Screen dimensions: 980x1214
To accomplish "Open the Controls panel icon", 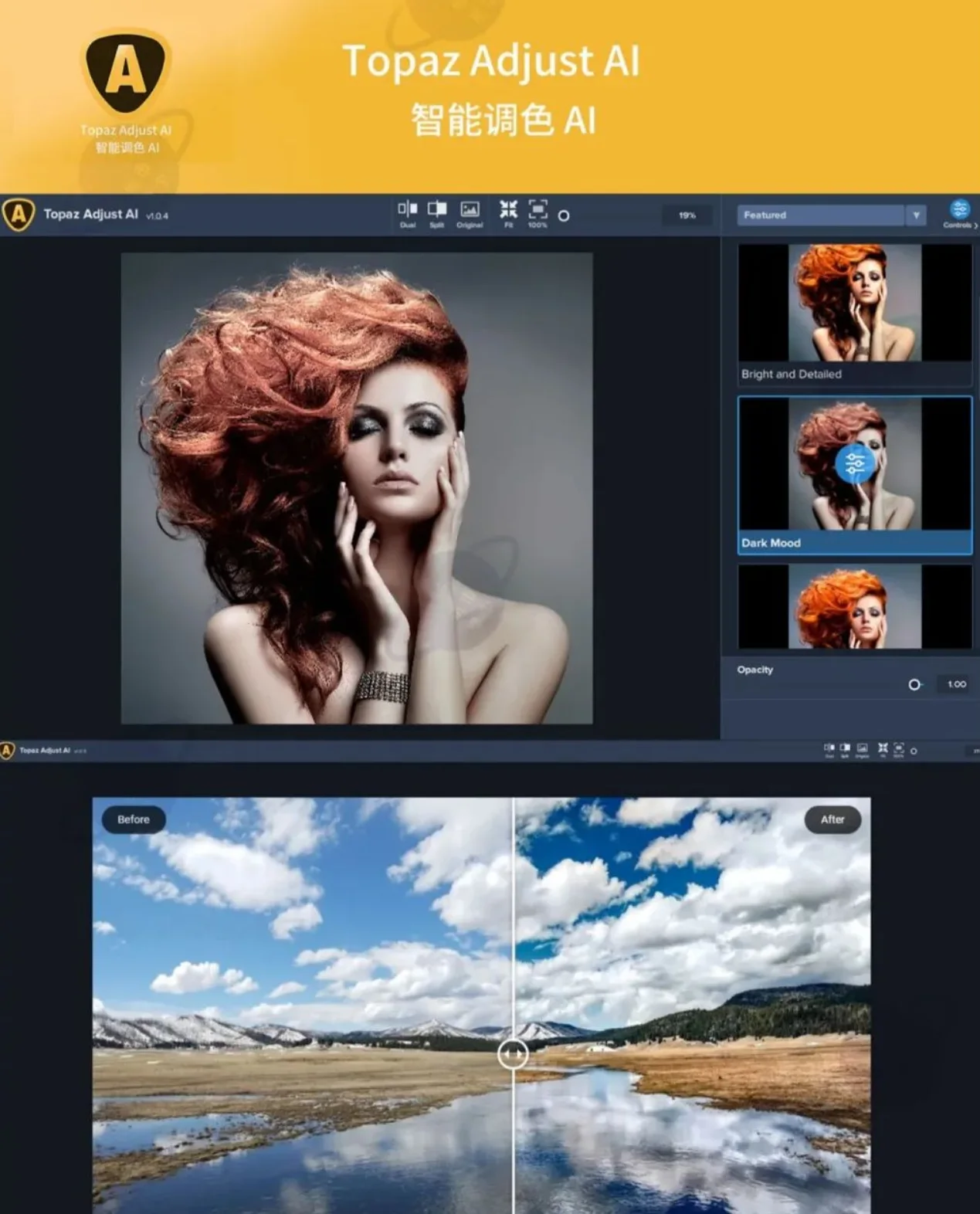I will (960, 214).
